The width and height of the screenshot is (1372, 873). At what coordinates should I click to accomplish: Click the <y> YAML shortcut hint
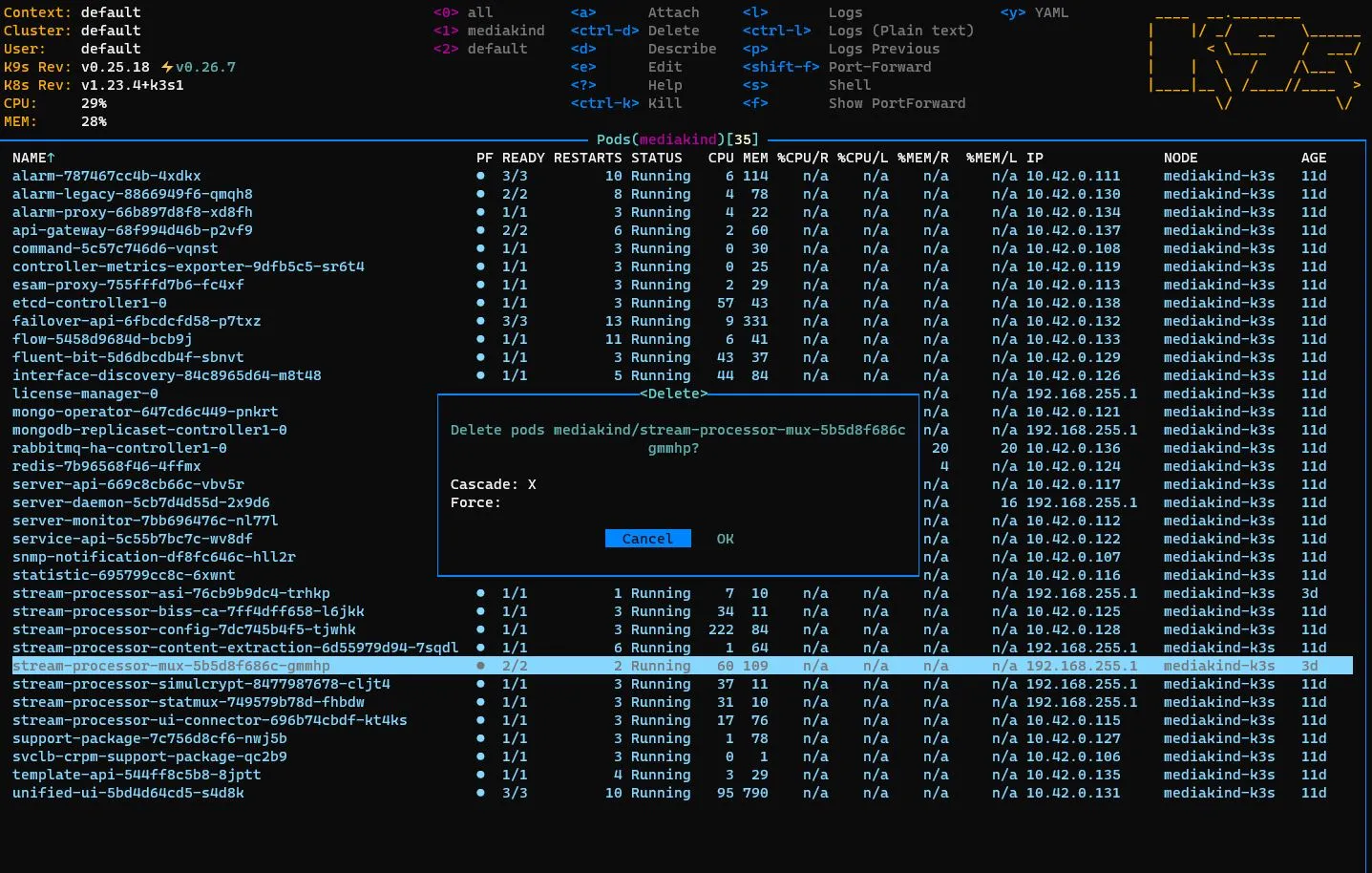click(x=1035, y=12)
